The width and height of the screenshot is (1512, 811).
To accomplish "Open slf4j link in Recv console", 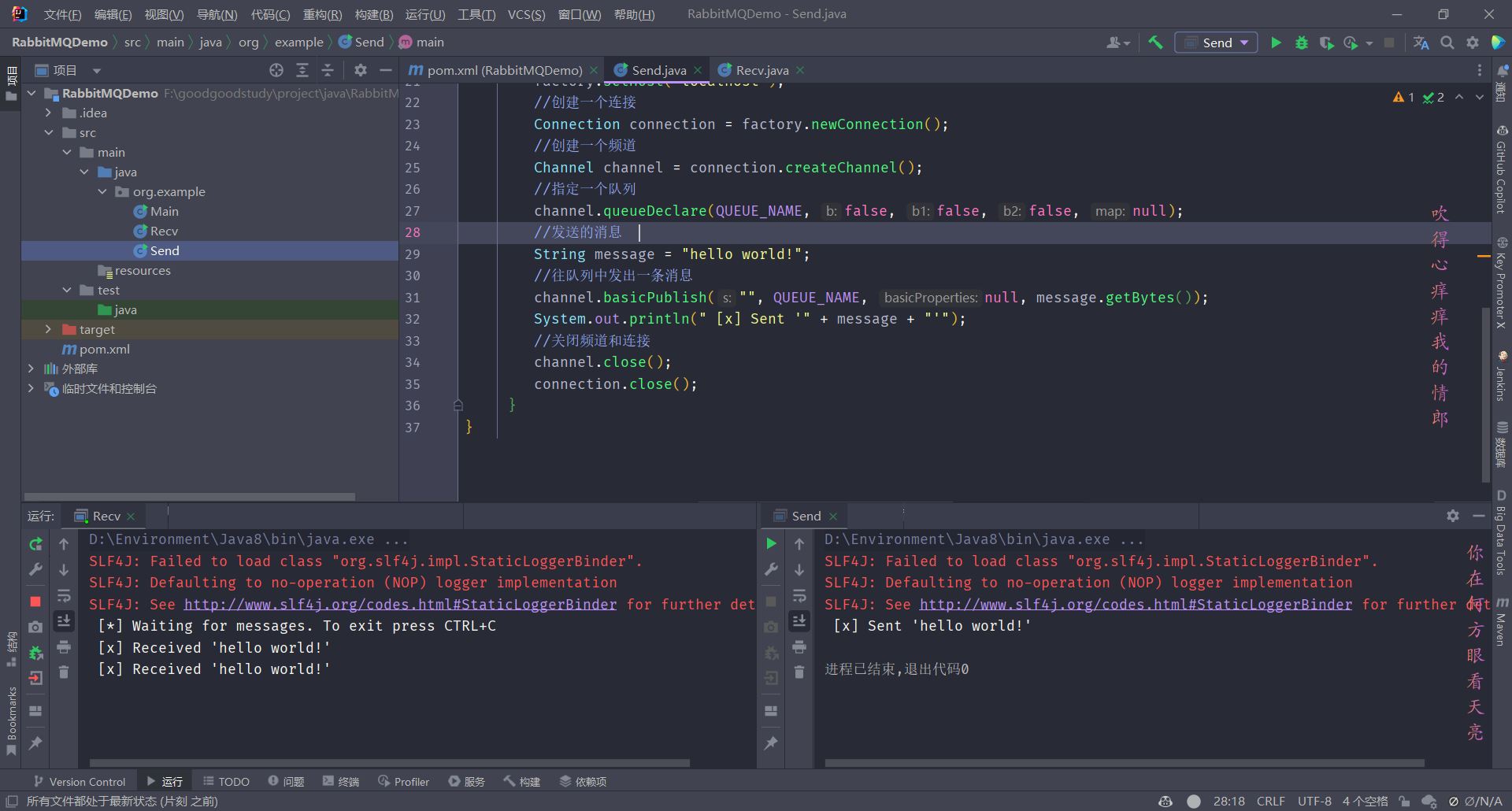I will pos(400,604).
